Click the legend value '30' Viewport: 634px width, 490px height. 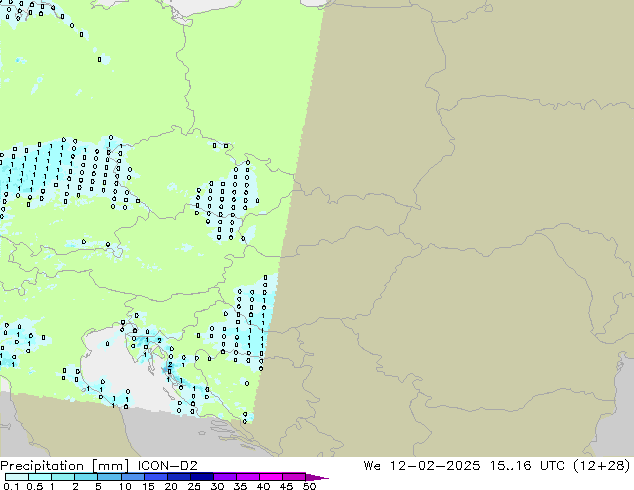pos(217,486)
